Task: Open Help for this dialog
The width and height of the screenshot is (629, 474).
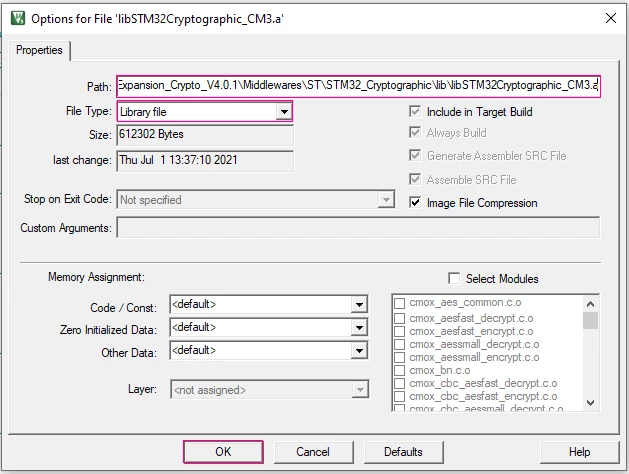Action: click(x=579, y=452)
